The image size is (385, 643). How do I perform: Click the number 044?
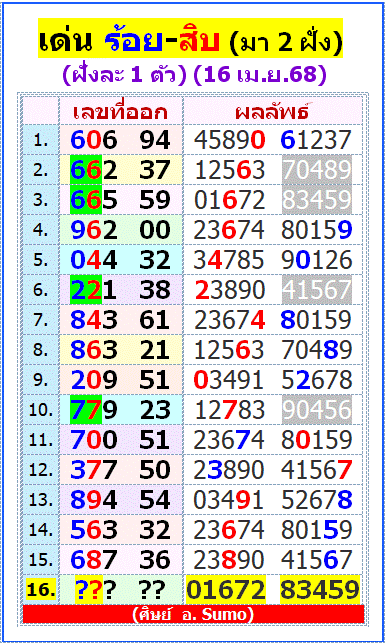coord(94,260)
